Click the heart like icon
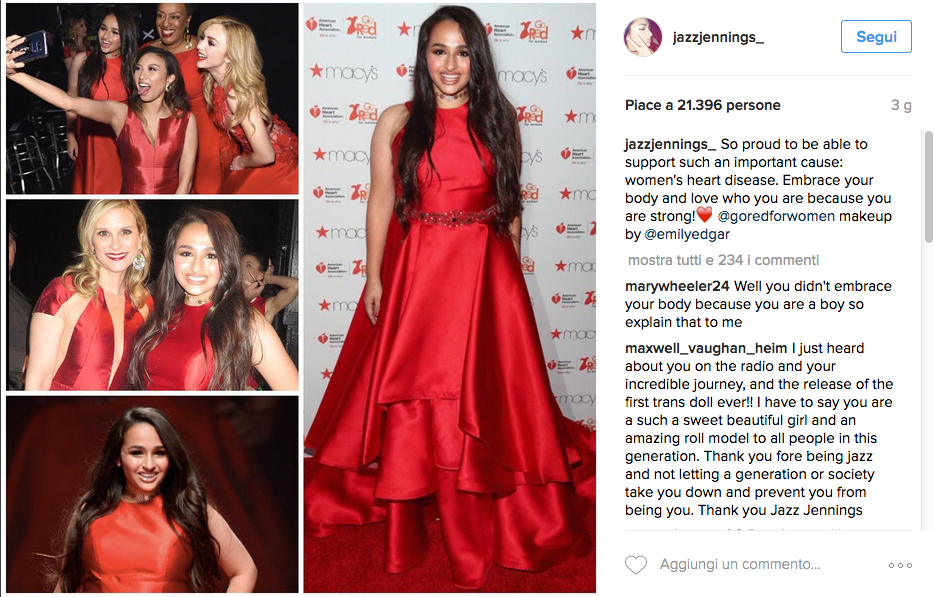The image size is (934, 597). (636, 564)
